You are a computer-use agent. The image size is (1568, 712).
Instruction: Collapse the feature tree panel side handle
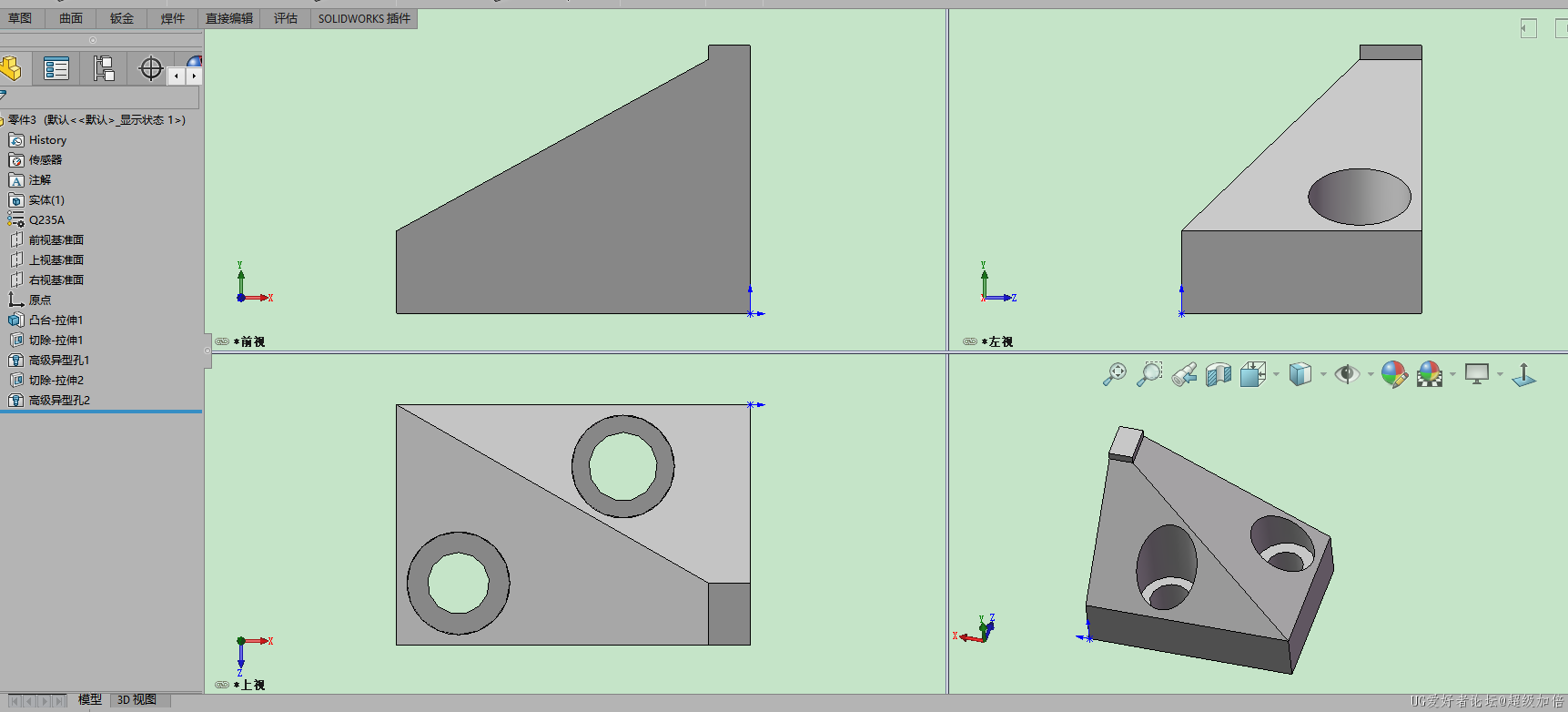click(x=207, y=351)
